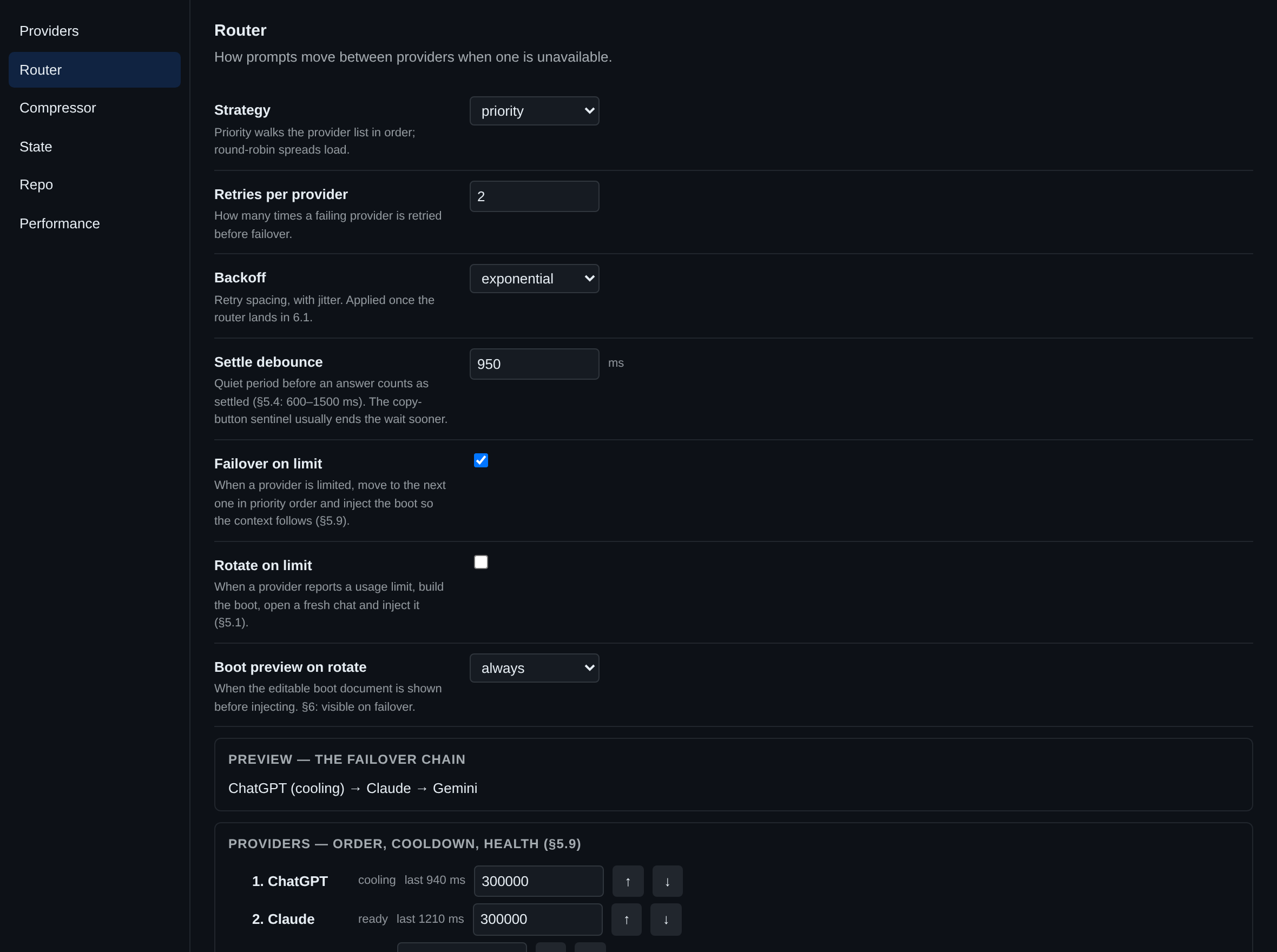
Task: Click the '2. Claude' provider name
Action: (283, 919)
